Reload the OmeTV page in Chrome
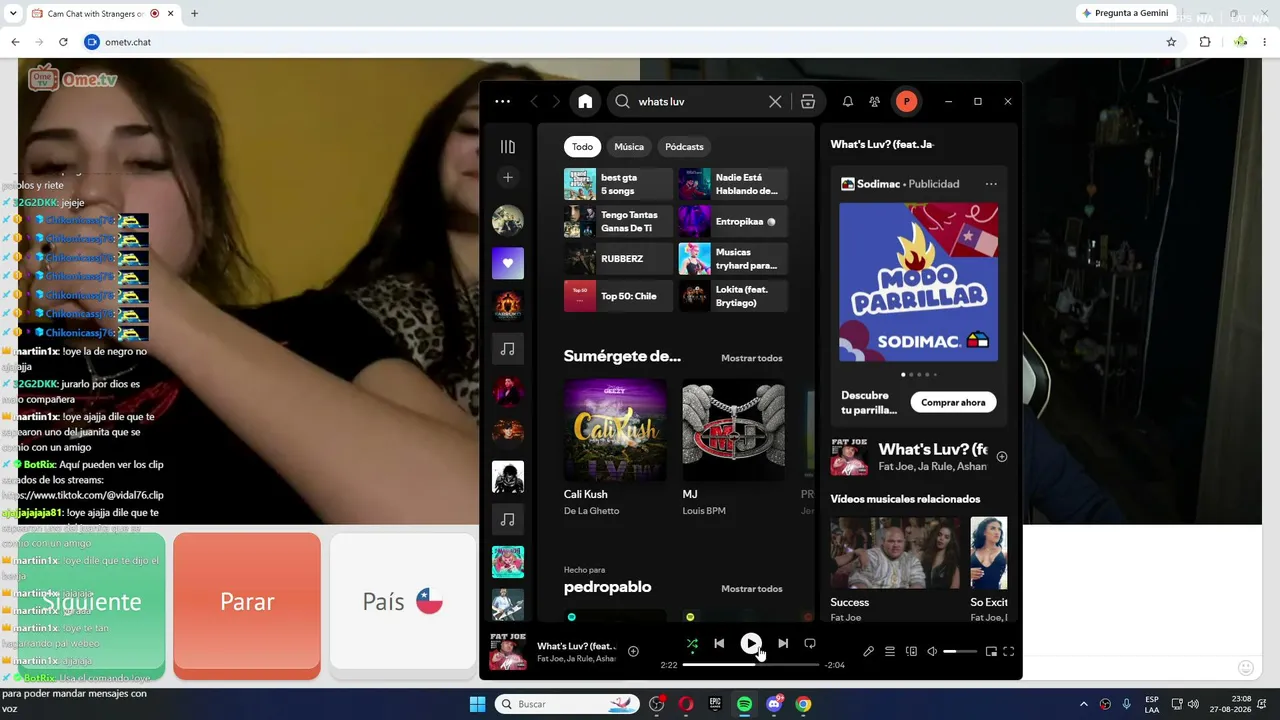 (x=63, y=42)
